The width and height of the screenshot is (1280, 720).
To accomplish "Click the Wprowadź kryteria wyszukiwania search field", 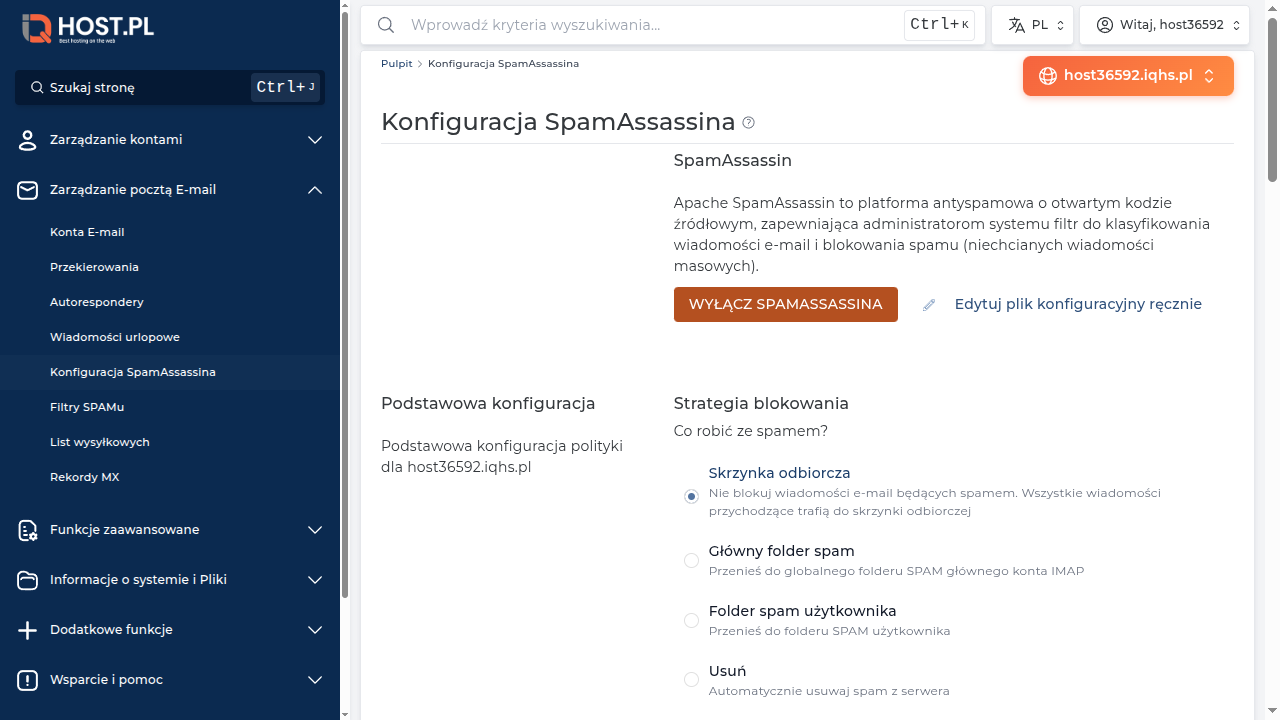I will pyautogui.click(x=673, y=25).
